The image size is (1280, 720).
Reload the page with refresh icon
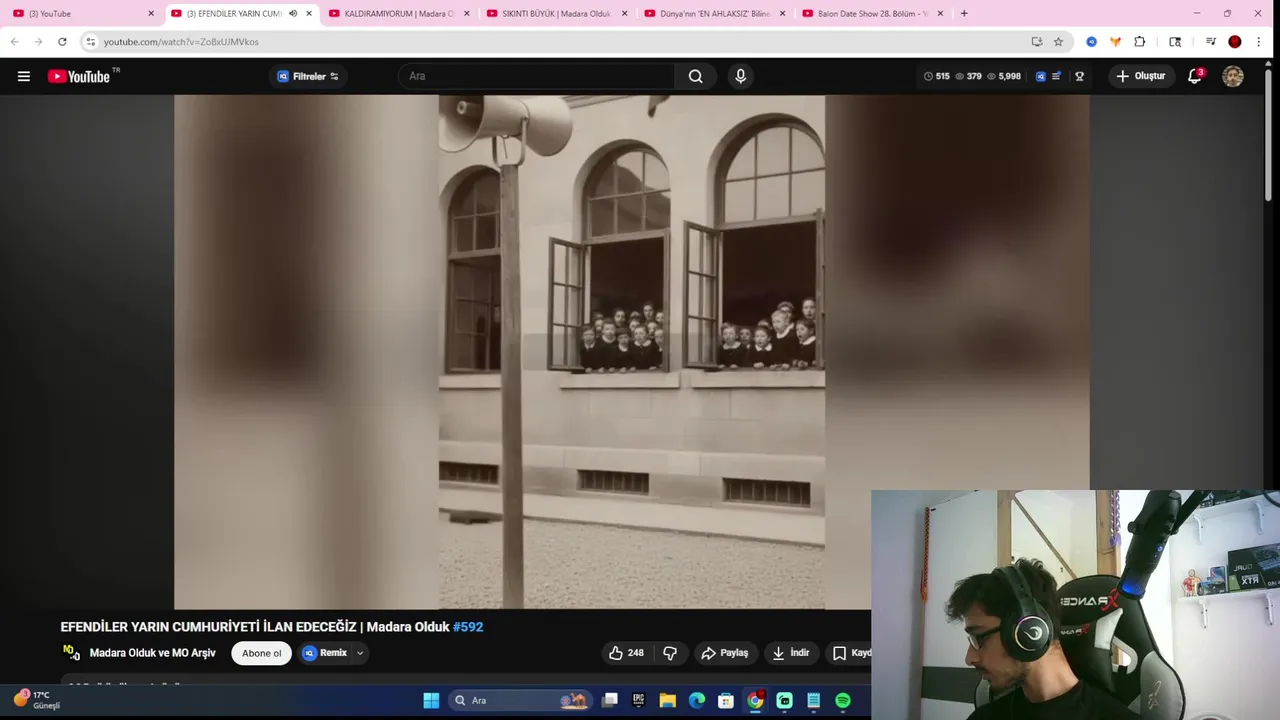pos(62,42)
